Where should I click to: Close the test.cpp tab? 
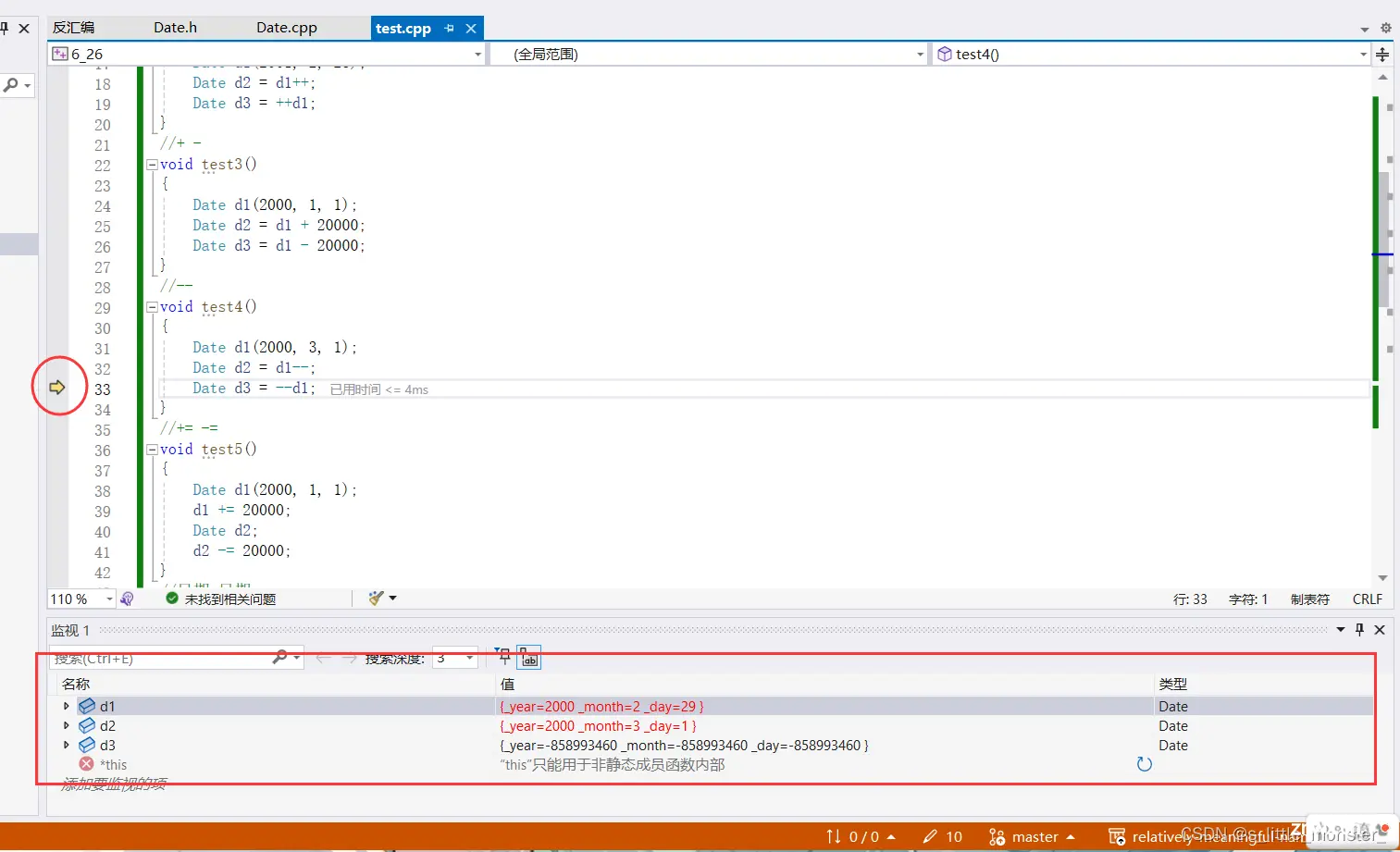coord(471,29)
